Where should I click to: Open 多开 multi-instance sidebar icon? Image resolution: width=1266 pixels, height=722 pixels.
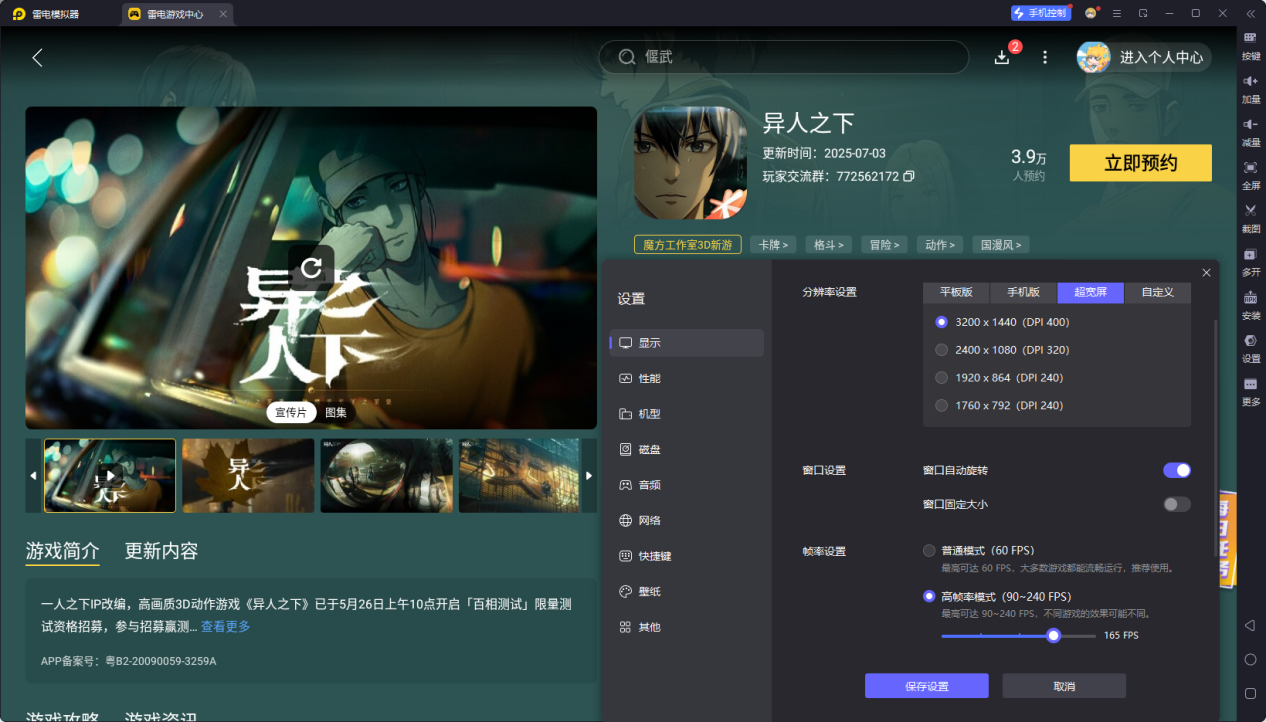(1250, 261)
